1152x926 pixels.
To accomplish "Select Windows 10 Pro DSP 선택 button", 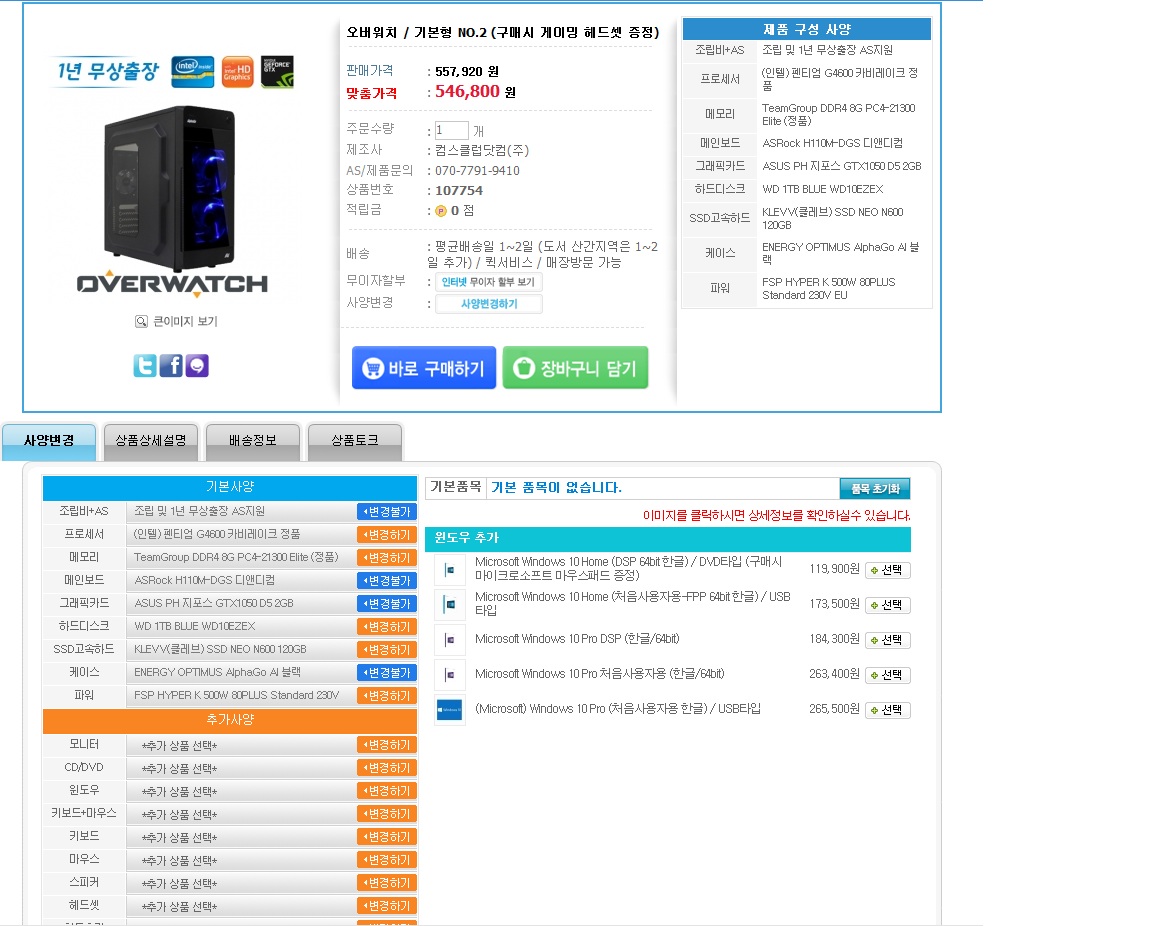I will point(887,640).
